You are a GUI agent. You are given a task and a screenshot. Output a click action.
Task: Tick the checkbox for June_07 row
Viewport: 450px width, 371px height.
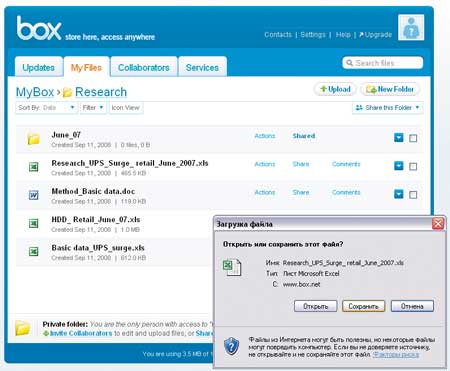[413, 138]
